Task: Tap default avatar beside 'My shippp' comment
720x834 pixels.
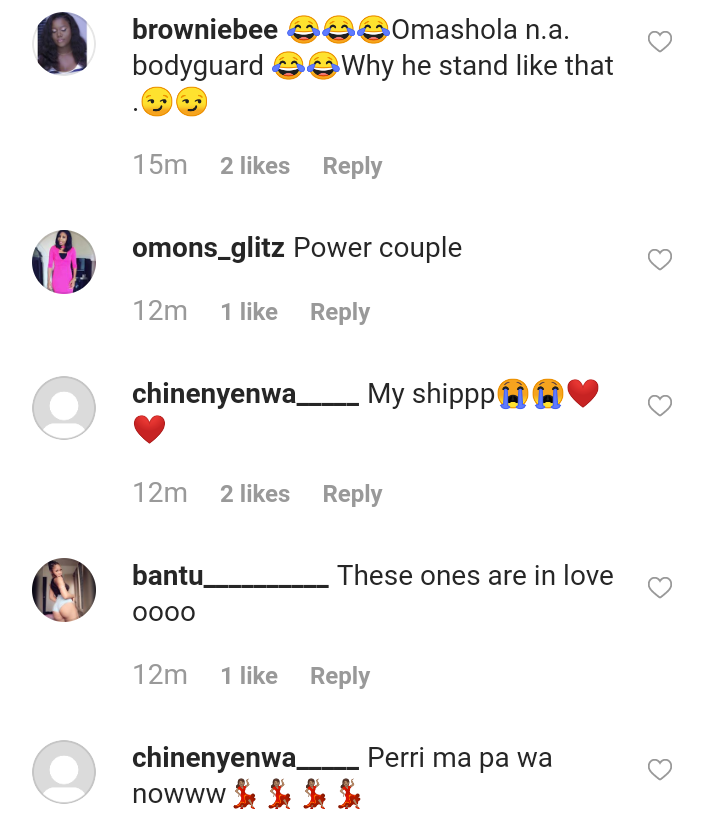Action: 64,407
